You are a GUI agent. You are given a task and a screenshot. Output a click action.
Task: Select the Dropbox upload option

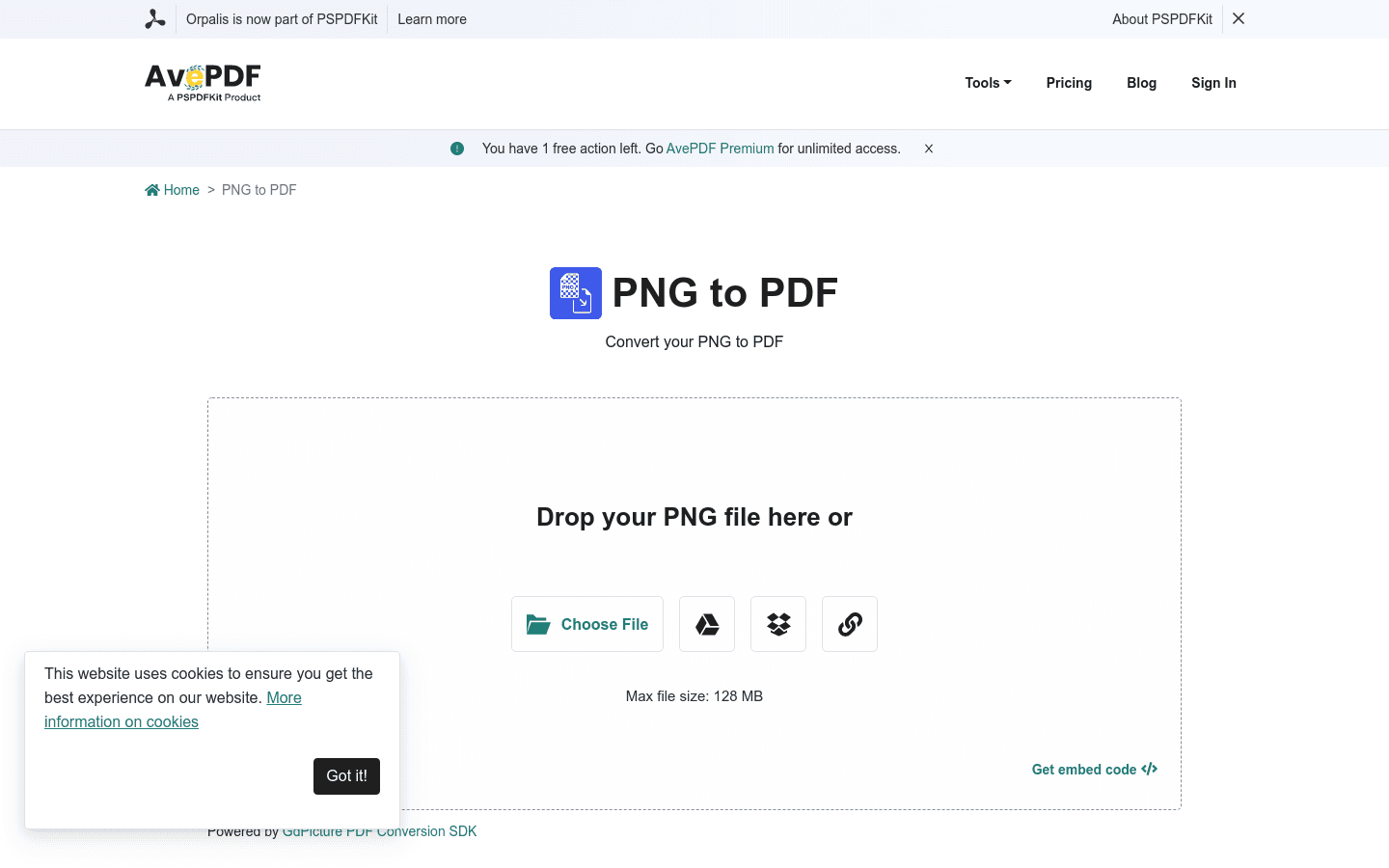[777, 624]
